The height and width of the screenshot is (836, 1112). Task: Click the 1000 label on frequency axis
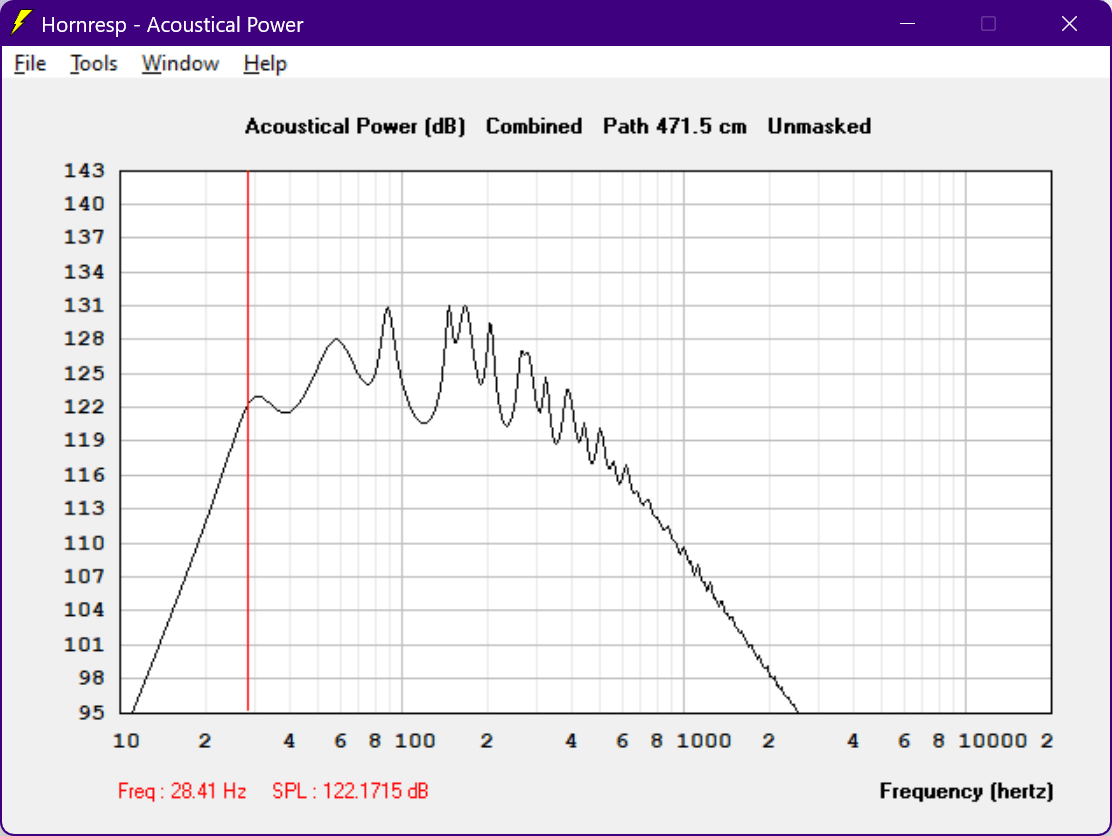704,741
